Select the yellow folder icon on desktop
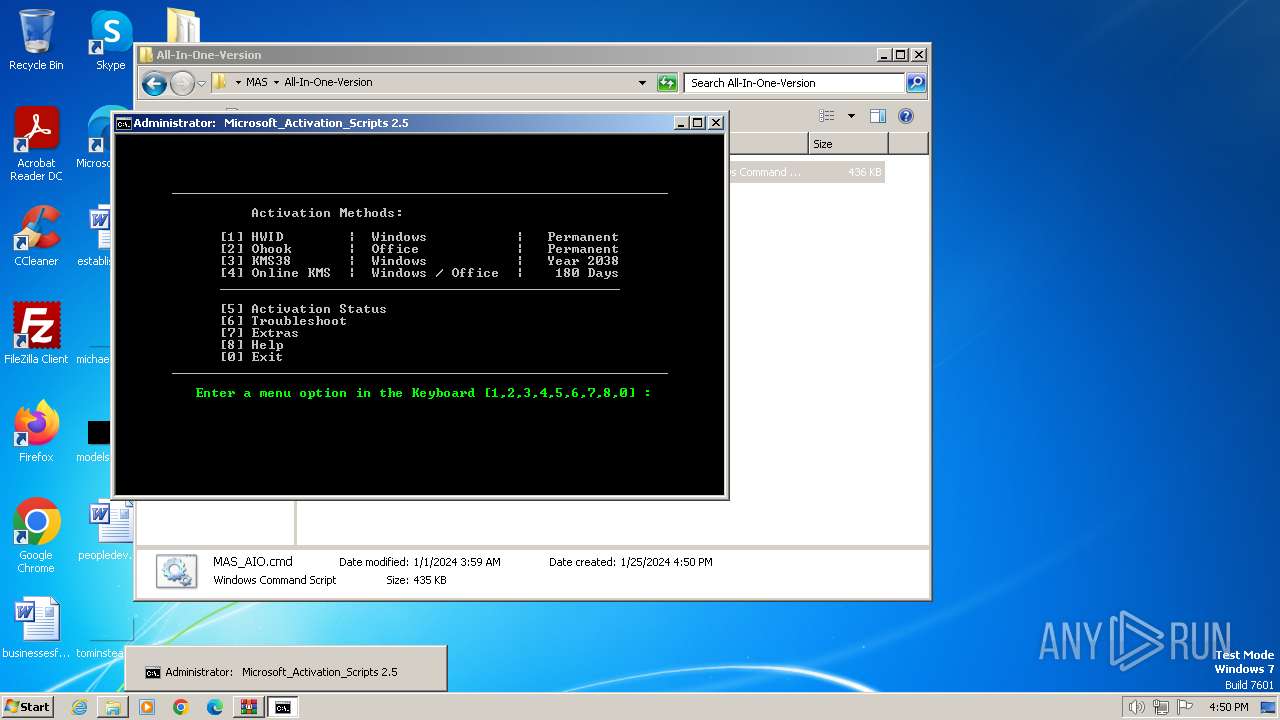This screenshot has height=720, width=1280. click(183, 24)
